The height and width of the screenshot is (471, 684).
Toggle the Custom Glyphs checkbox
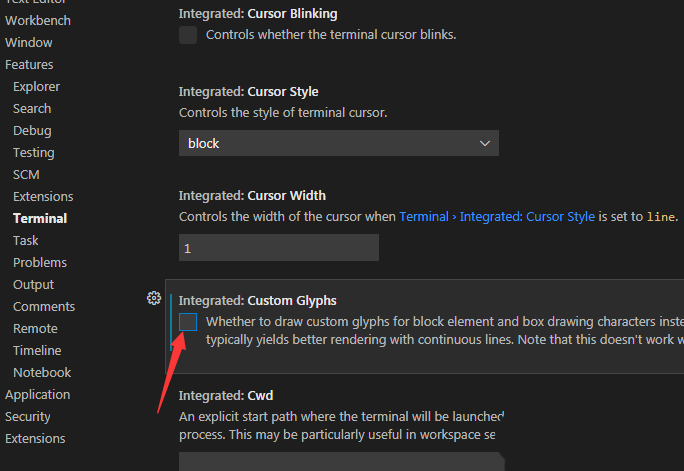(x=188, y=321)
